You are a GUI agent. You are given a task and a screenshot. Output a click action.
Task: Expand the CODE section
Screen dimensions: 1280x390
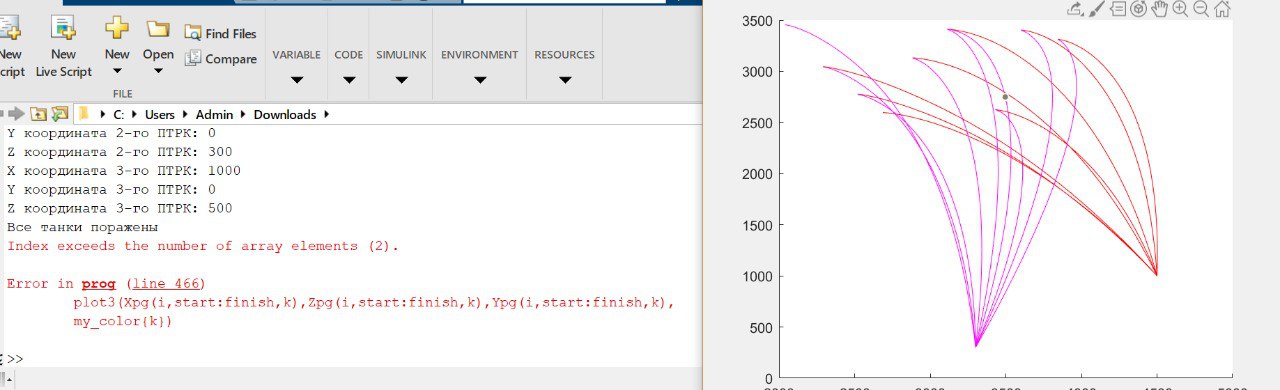pos(349,80)
